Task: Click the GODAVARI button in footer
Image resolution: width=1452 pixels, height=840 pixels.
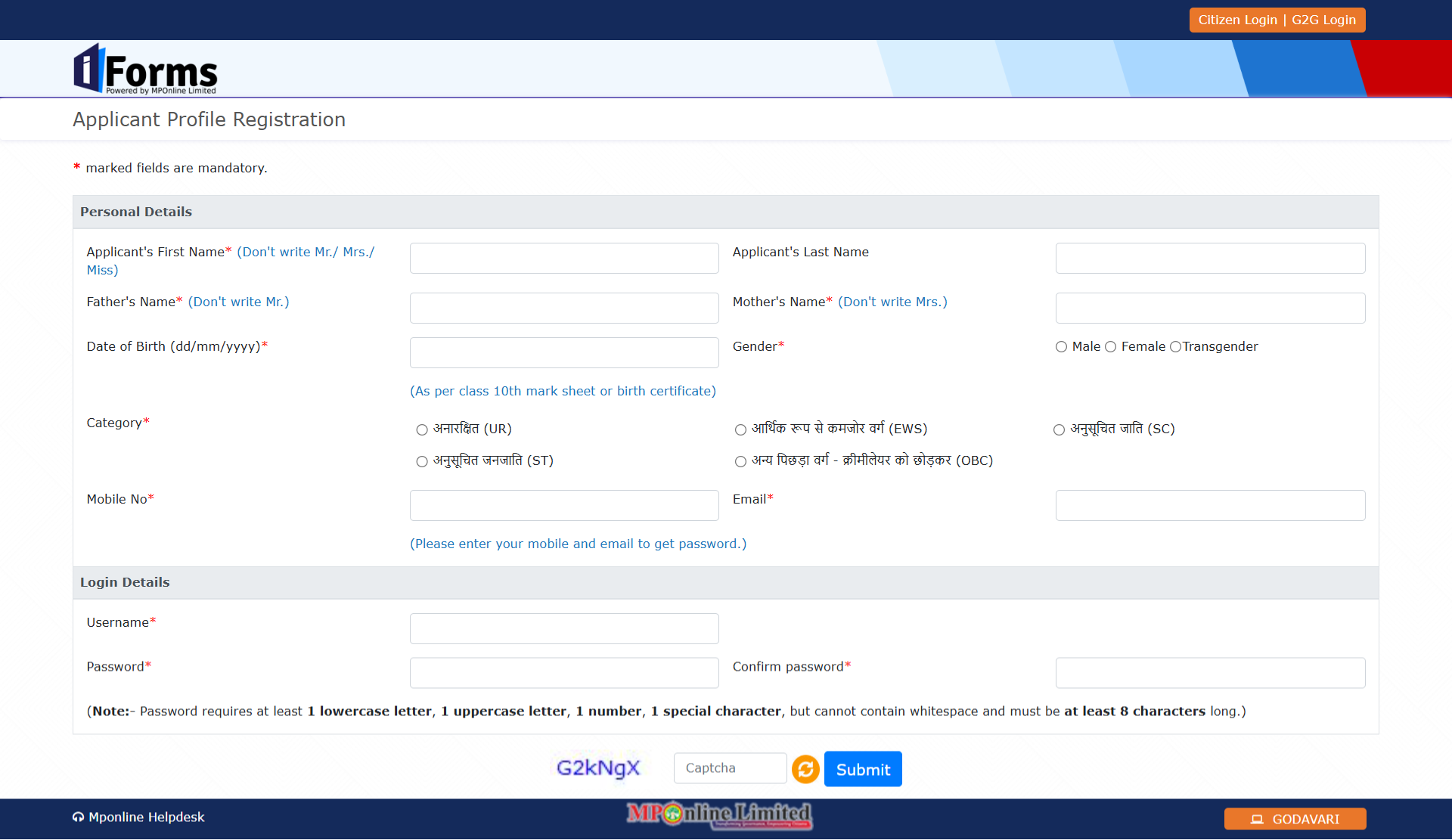Action: coord(1295,819)
